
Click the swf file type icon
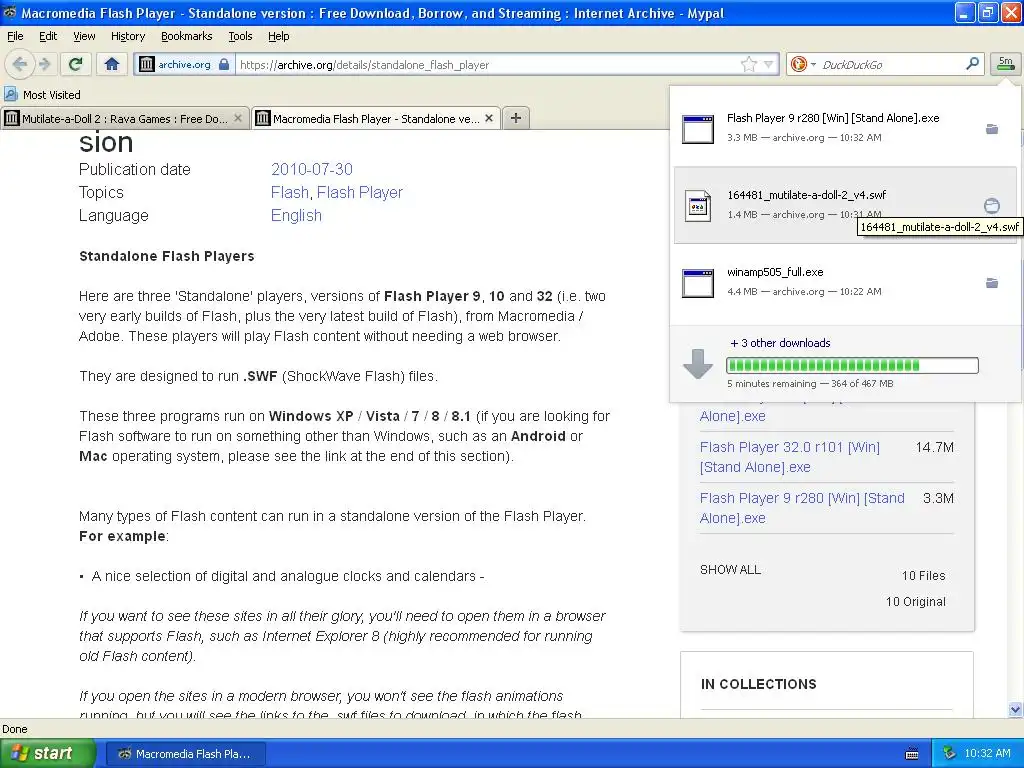tap(697, 206)
